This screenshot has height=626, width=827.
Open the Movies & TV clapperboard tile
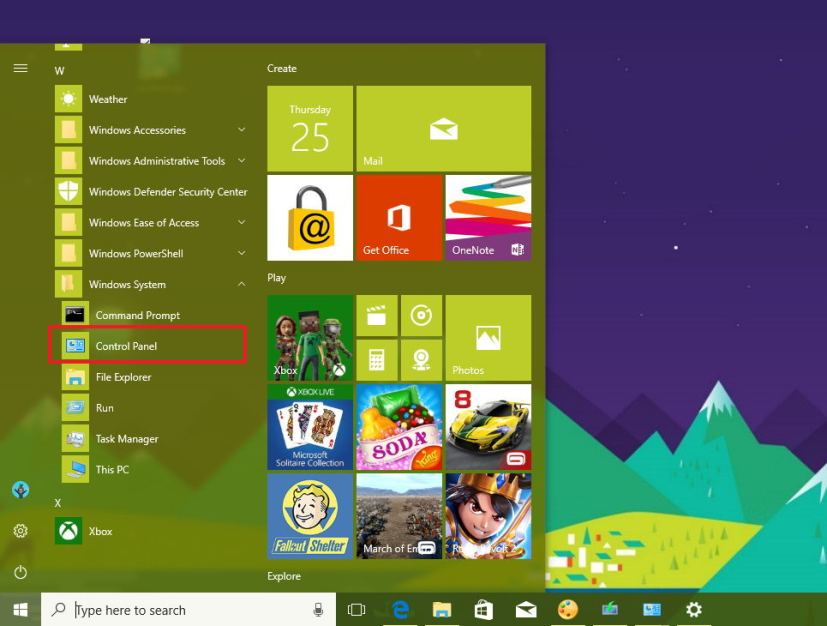[x=377, y=316]
